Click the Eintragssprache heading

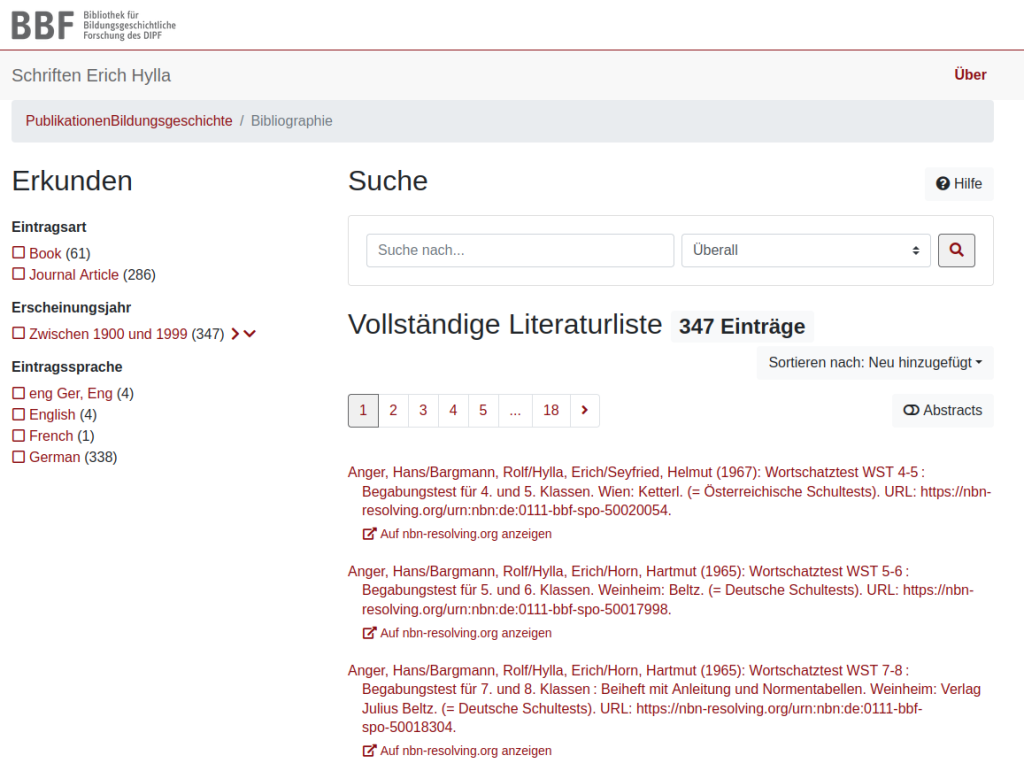(x=67, y=366)
